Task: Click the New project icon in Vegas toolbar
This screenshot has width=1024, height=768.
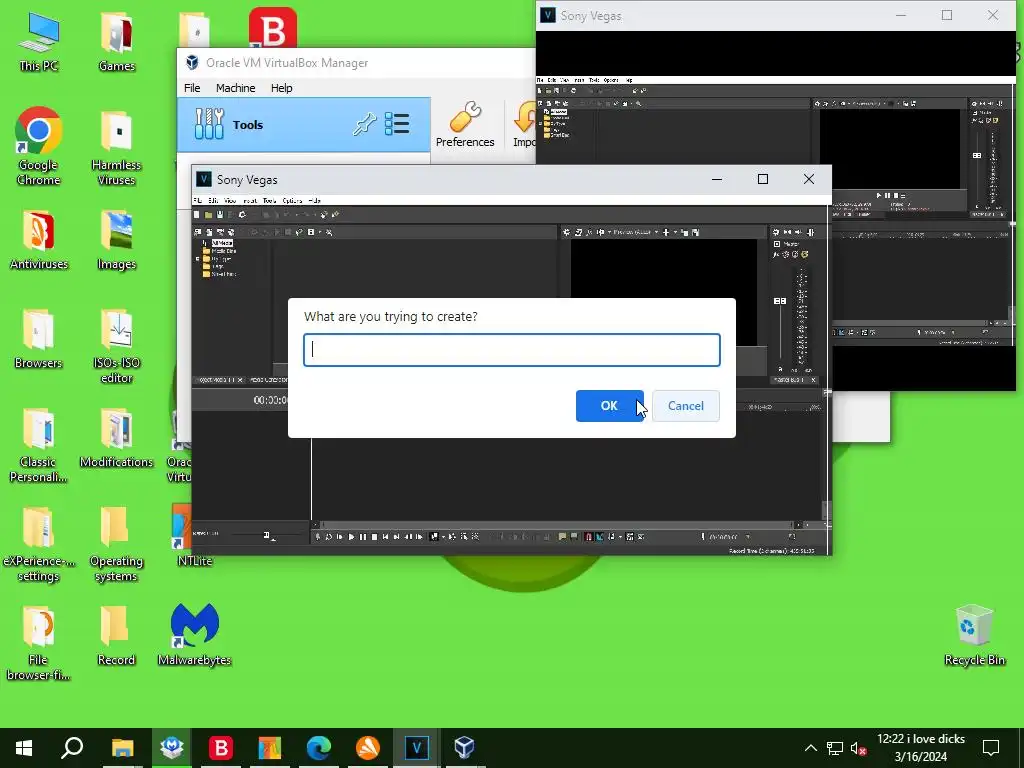Action: click(x=197, y=215)
